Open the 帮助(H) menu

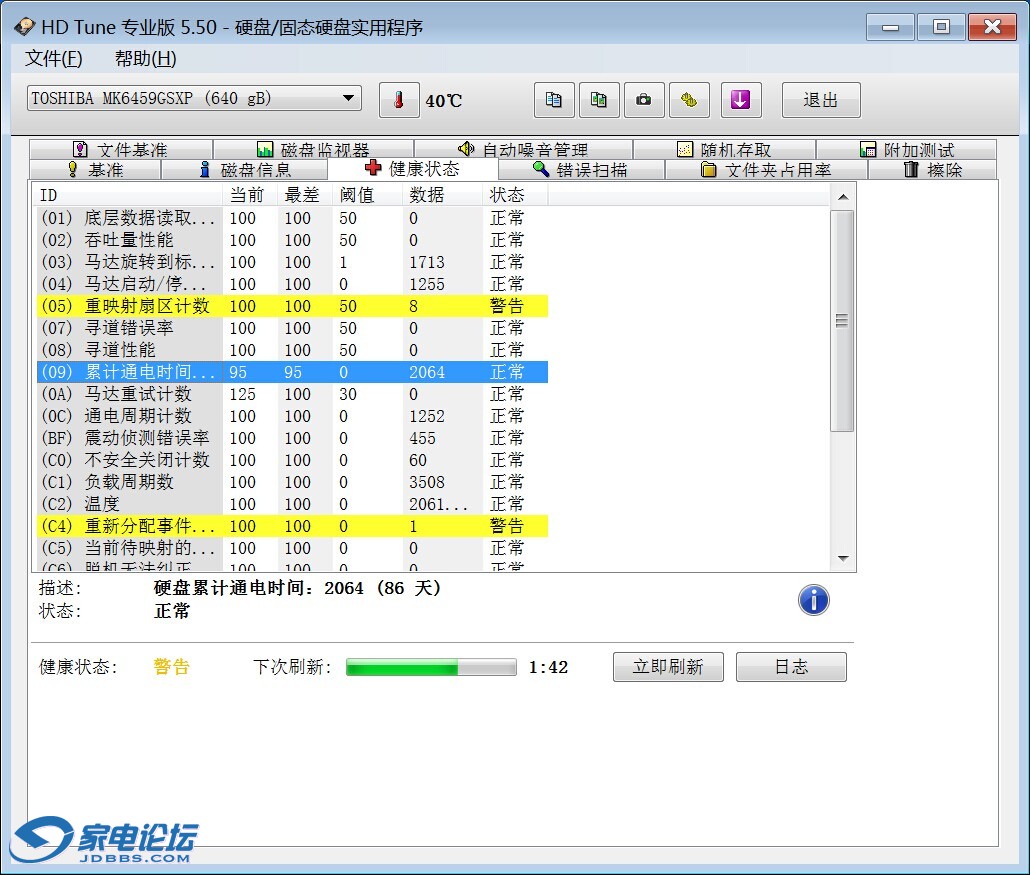click(145, 58)
